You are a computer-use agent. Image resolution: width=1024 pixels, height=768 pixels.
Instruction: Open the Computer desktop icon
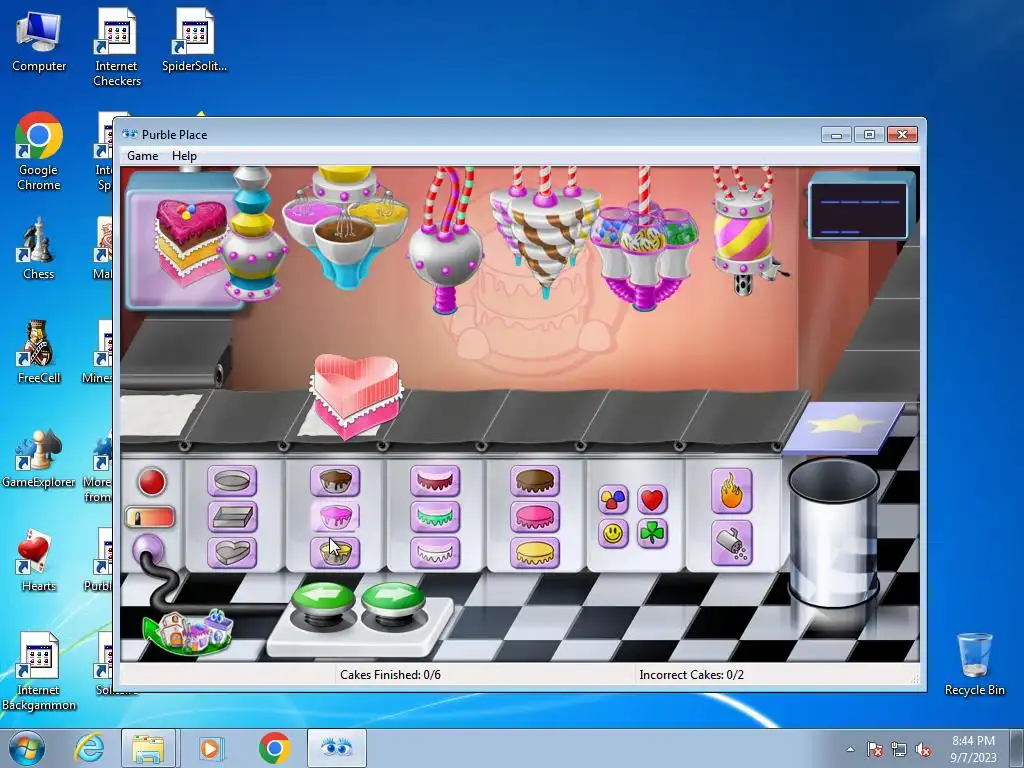coord(39,40)
